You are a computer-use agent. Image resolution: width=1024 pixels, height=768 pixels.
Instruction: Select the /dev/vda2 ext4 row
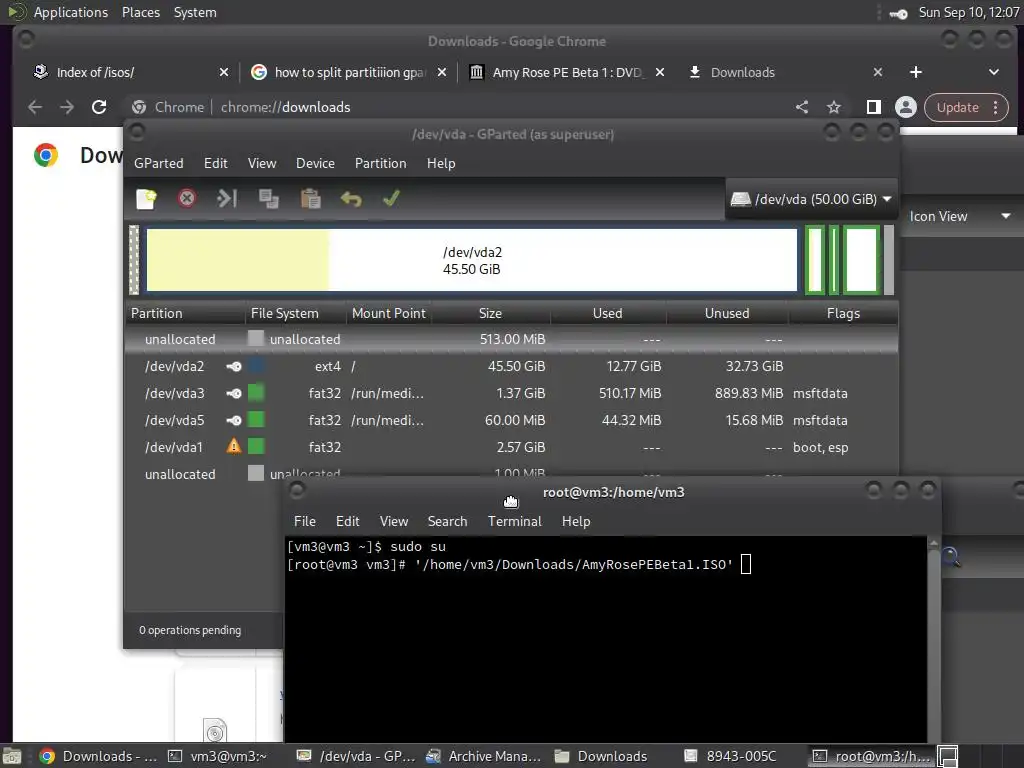click(x=511, y=366)
